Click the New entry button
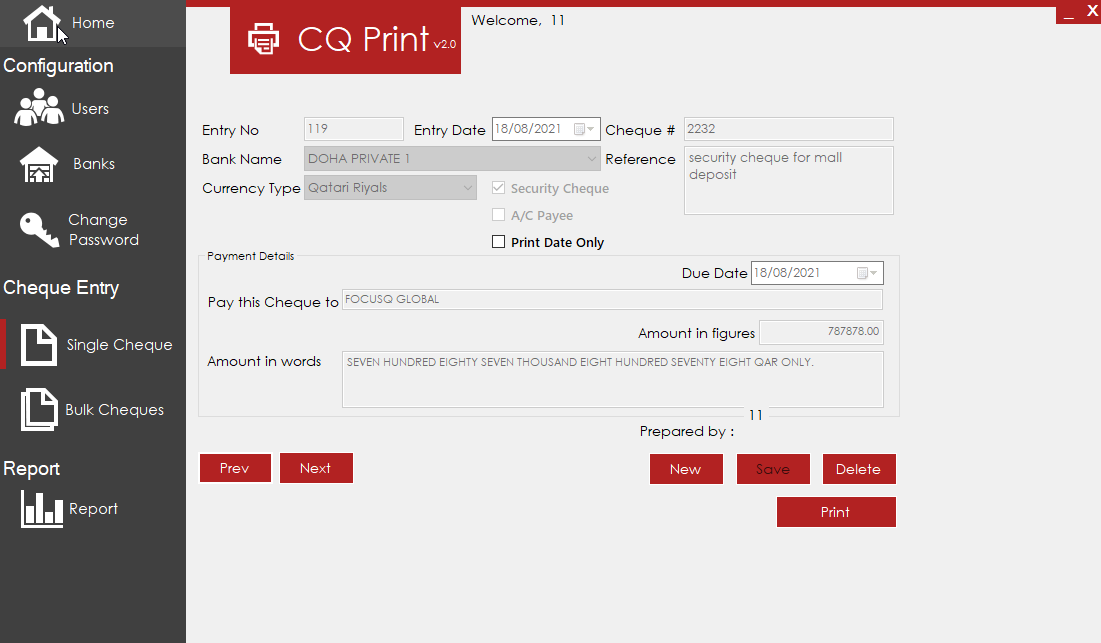 point(686,469)
